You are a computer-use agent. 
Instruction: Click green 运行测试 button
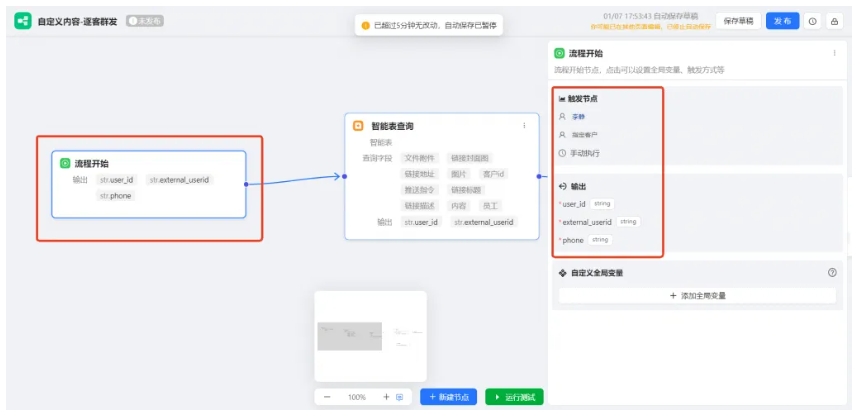(x=514, y=397)
